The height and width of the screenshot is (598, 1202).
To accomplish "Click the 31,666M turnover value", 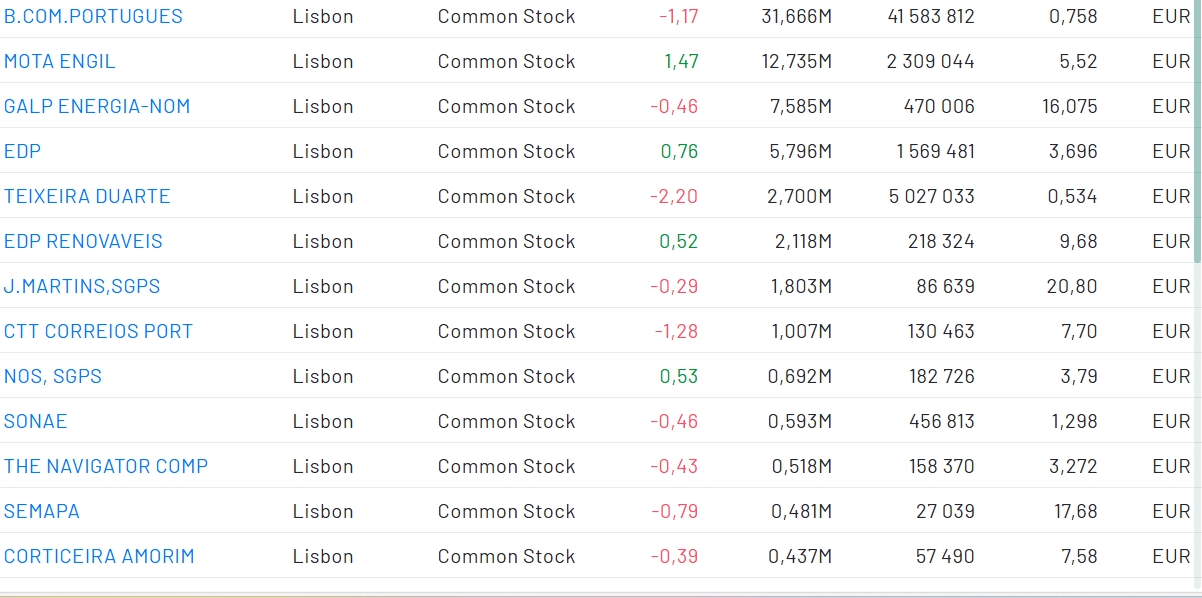I will [x=796, y=16].
